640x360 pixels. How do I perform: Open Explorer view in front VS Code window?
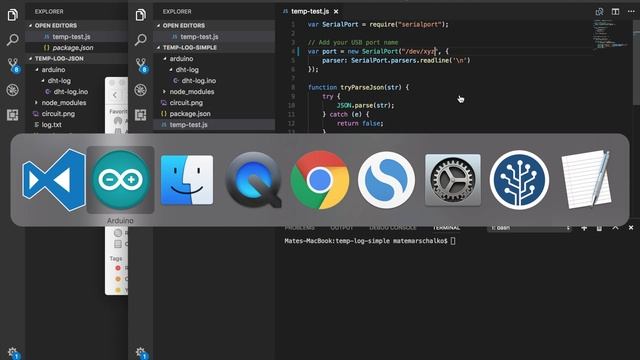click(141, 15)
